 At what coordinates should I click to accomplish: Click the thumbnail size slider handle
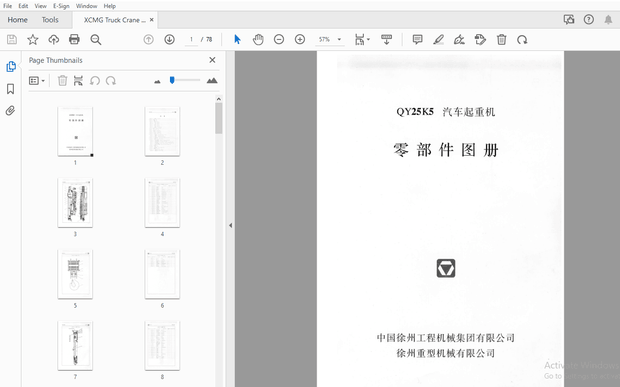(x=172, y=80)
